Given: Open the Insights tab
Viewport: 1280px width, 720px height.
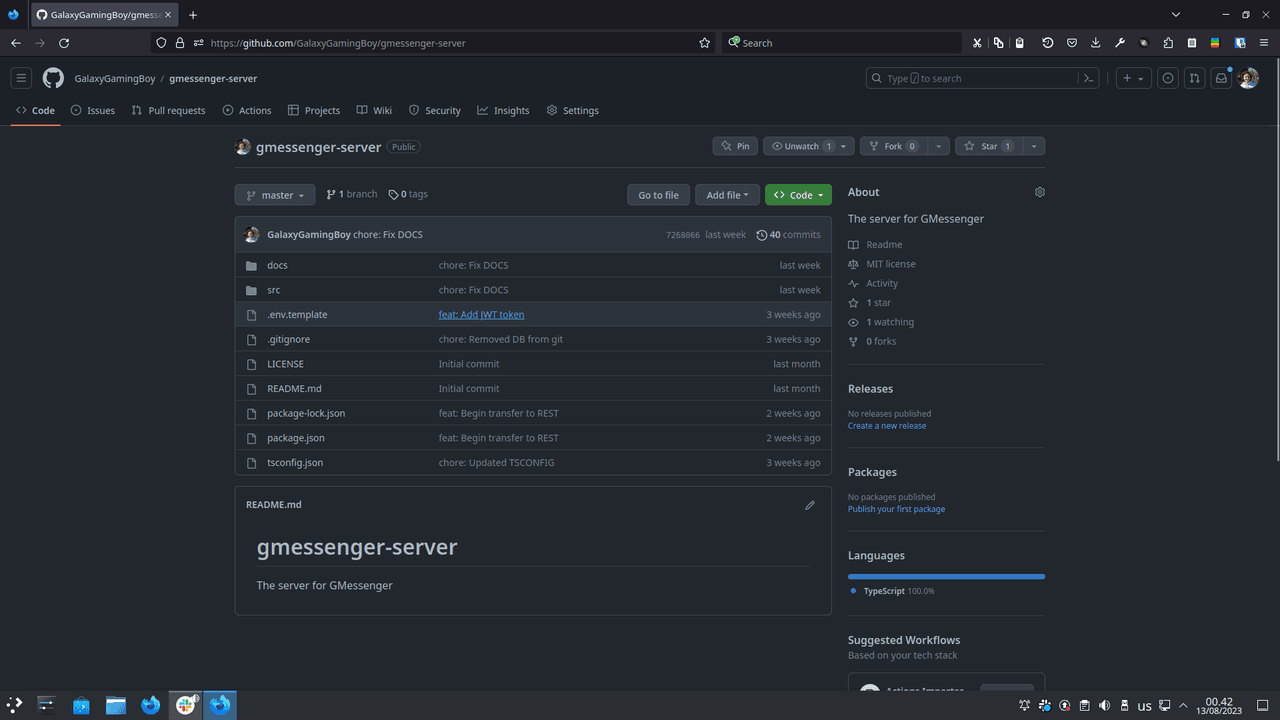Looking at the screenshot, I should pyautogui.click(x=503, y=110).
